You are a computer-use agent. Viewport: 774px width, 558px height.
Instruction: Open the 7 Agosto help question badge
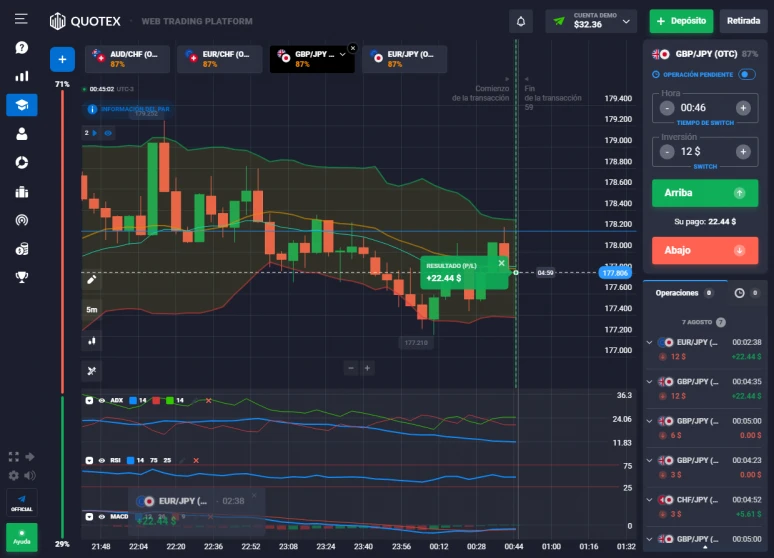pyautogui.click(x=721, y=322)
